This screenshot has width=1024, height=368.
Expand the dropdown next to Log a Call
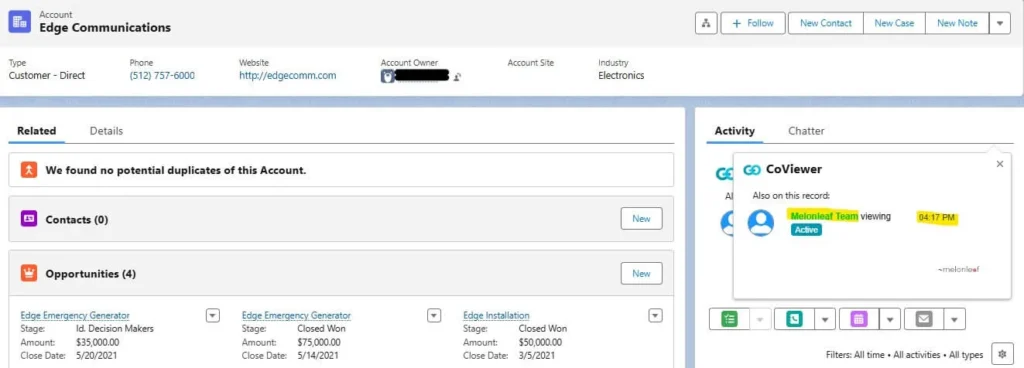825,319
